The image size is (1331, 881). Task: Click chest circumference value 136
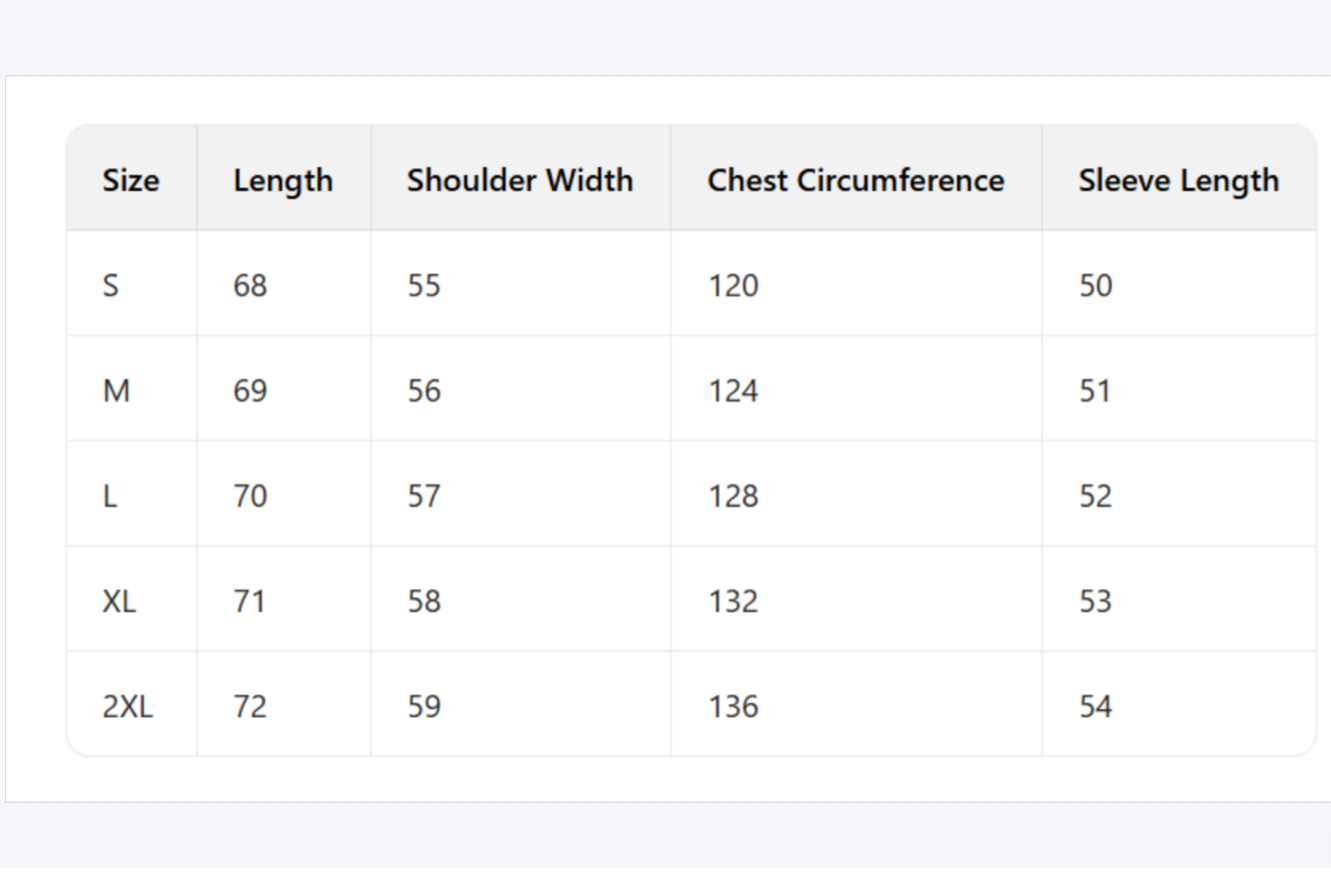coord(733,707)
